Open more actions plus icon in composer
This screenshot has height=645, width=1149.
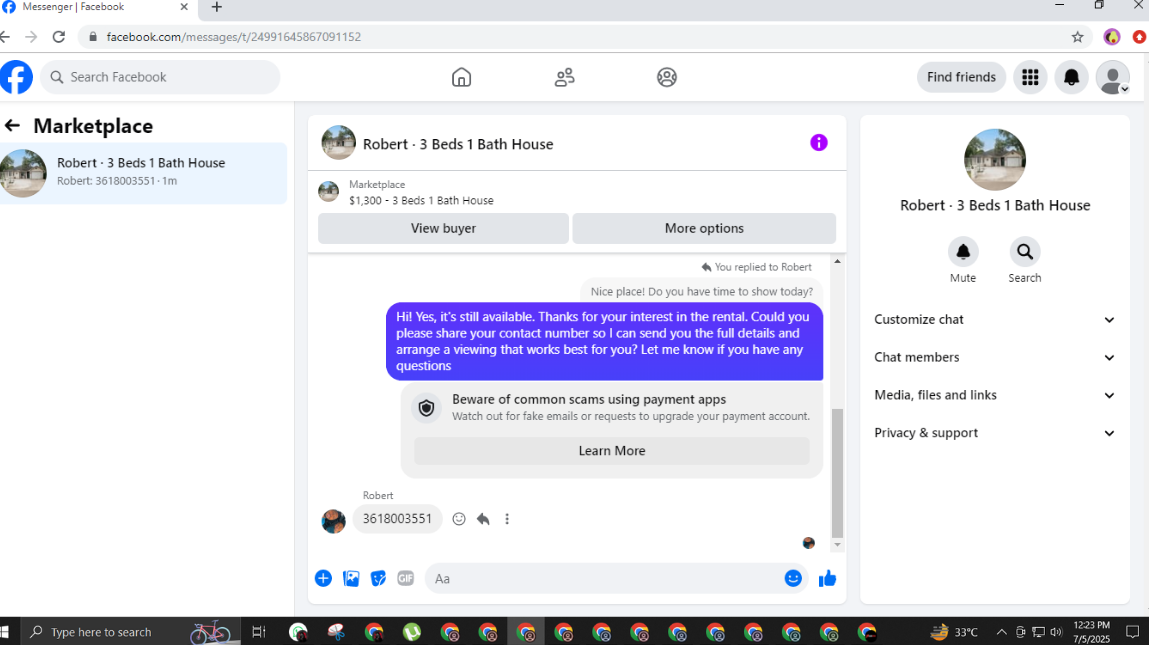click(x=323, y=578)
